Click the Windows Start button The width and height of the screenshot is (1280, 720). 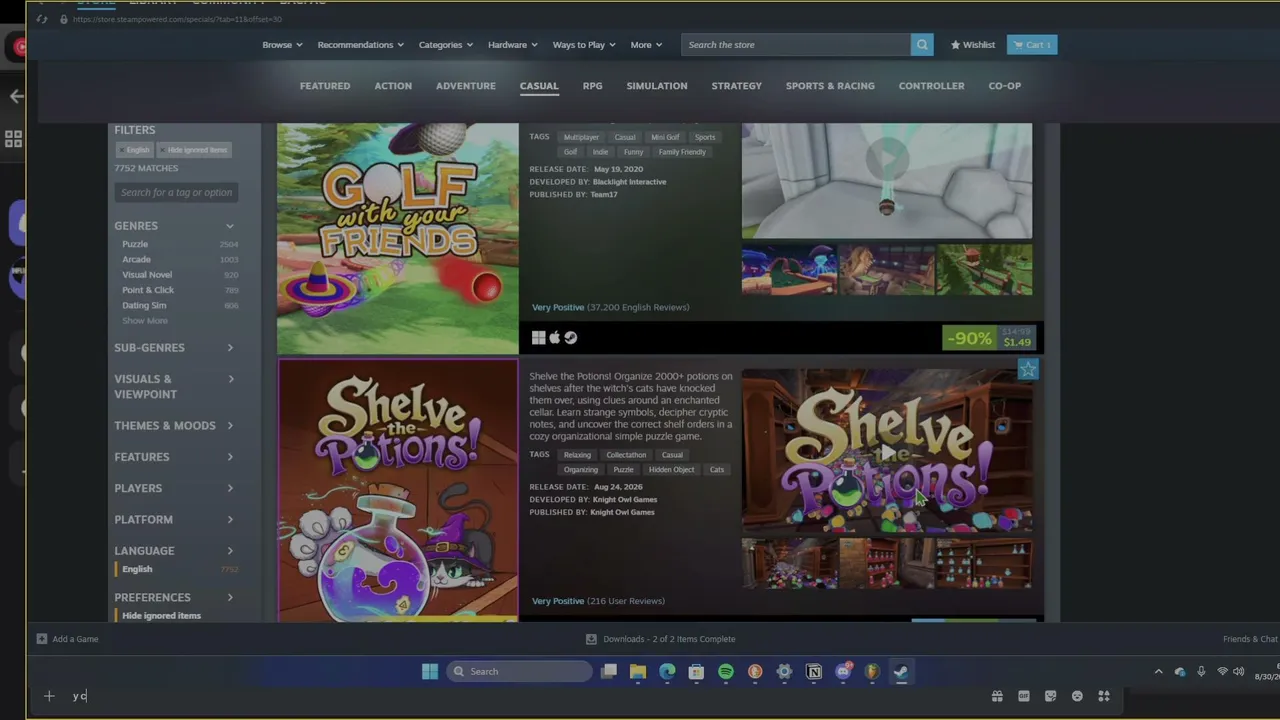[430, 672]
